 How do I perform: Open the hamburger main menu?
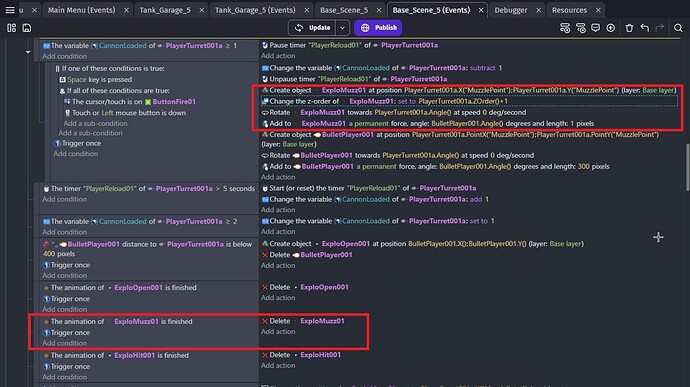[x=10, y=10]
